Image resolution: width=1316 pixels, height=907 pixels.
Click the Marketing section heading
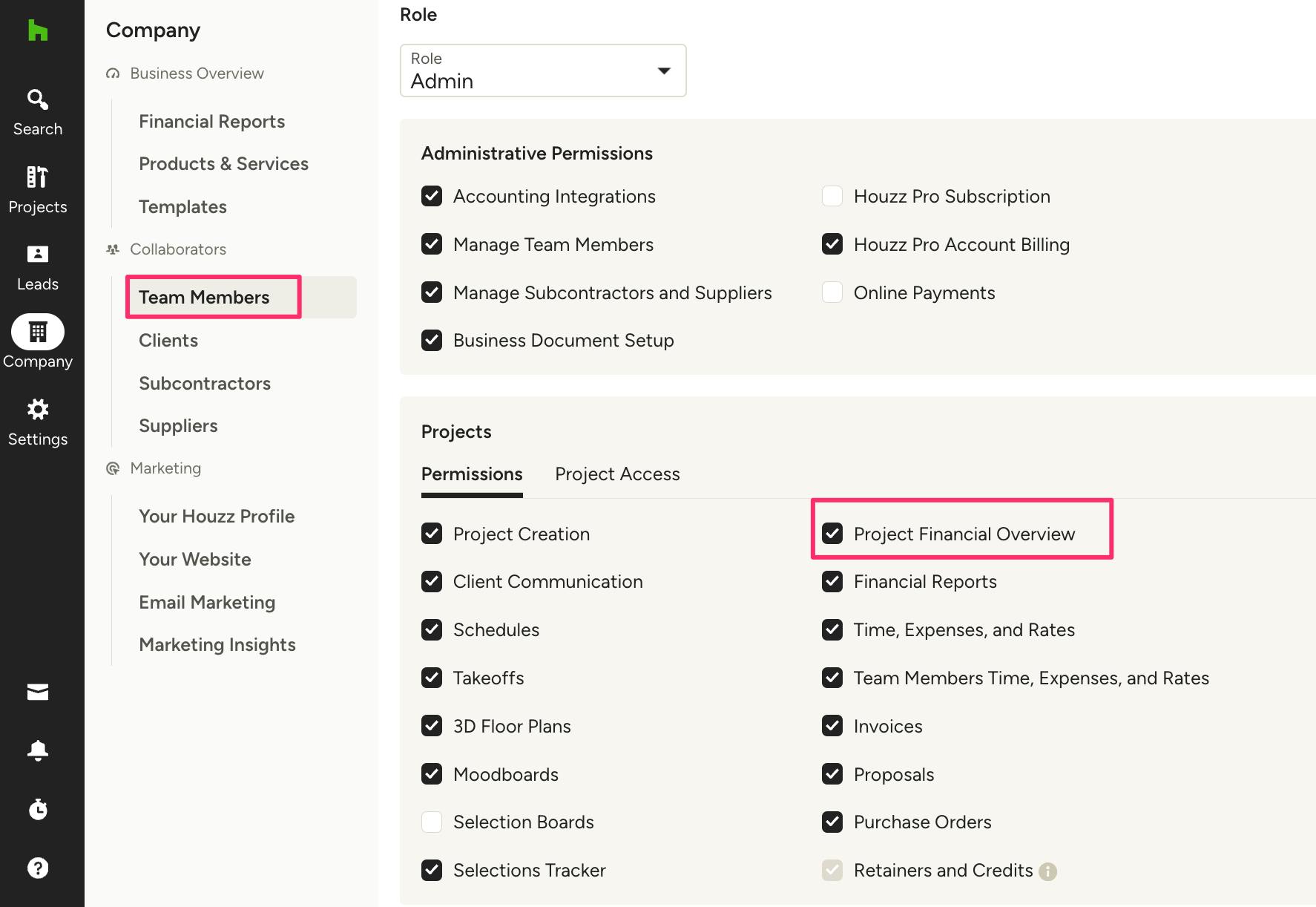(x=165, y=468)
